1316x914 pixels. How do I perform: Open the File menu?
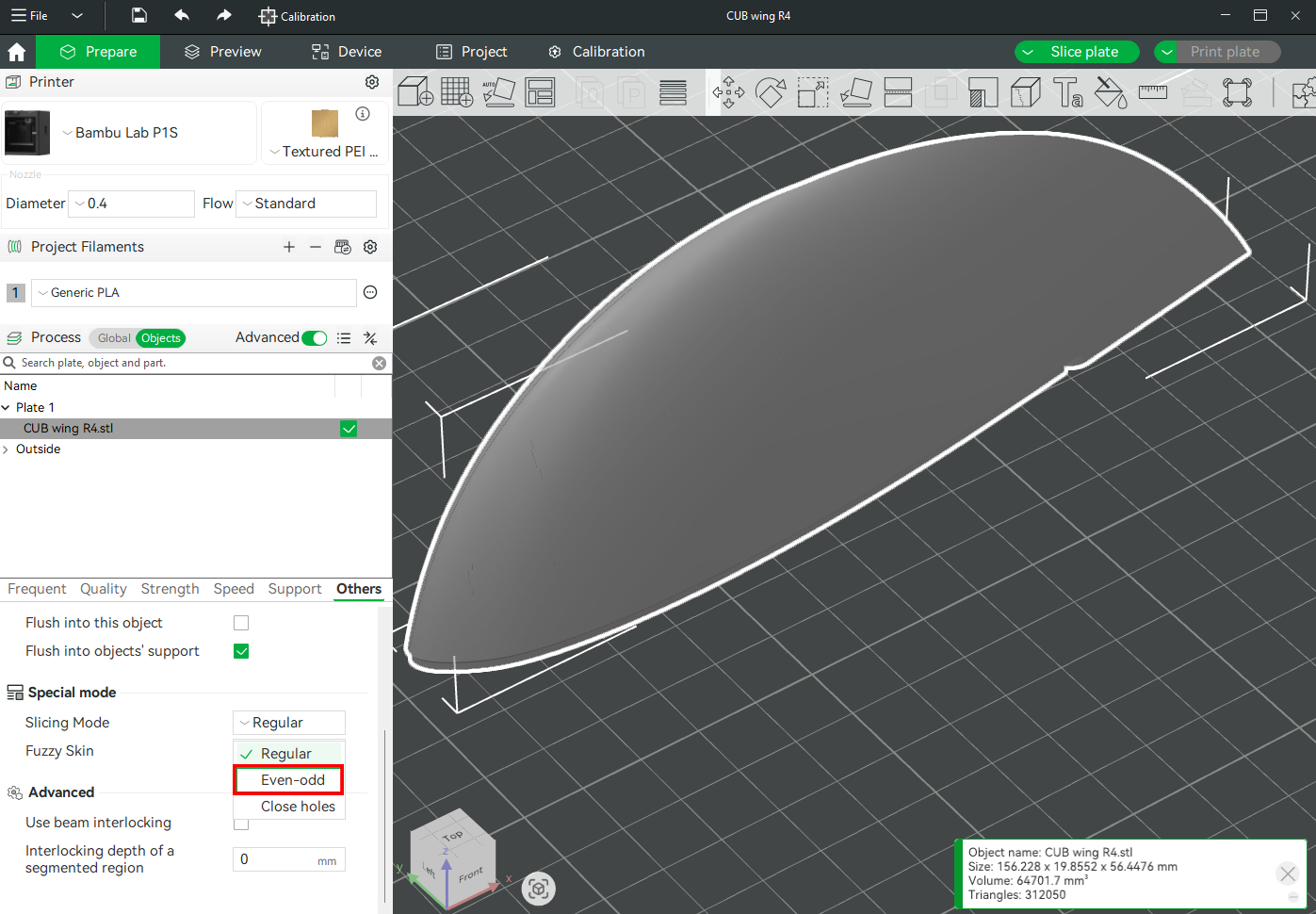[29, 15]
